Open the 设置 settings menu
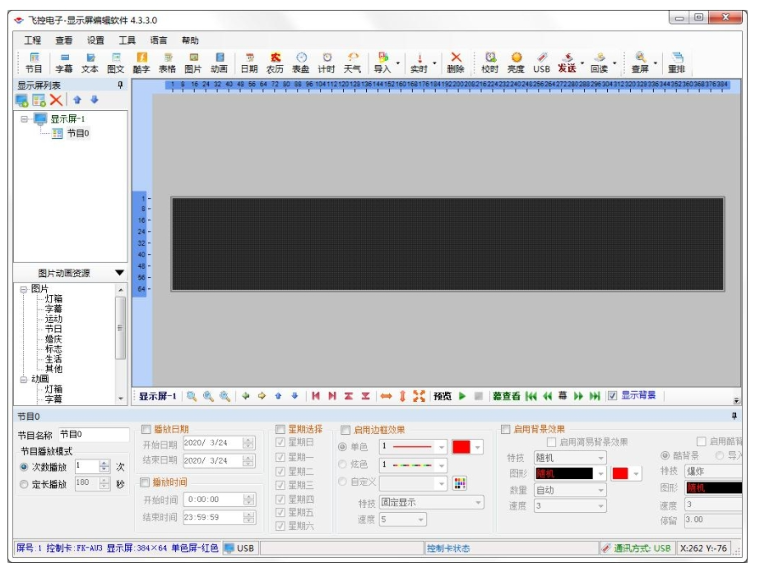The image size is (760, 572). [x=95, y=40]
